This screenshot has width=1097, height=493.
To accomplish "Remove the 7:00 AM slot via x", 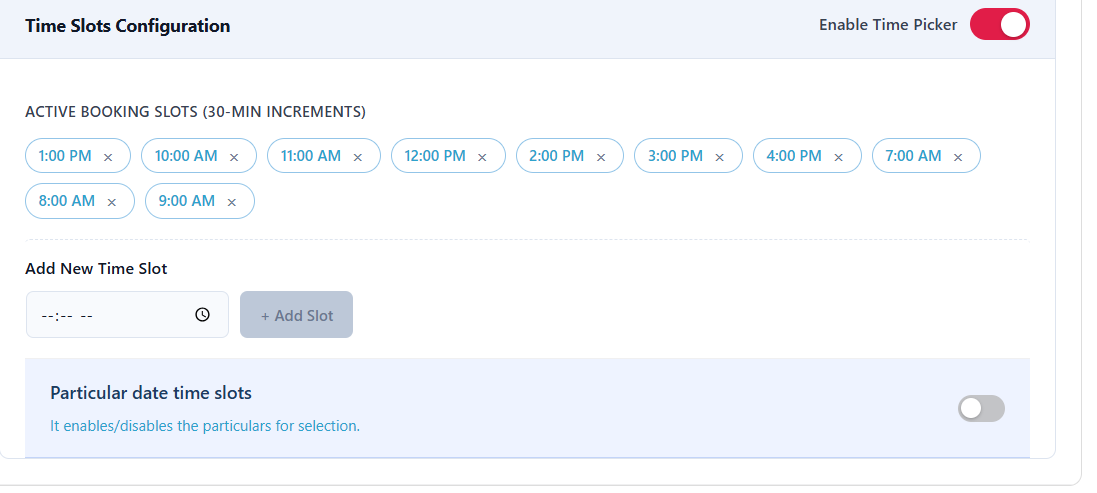I will click(958, 157).
